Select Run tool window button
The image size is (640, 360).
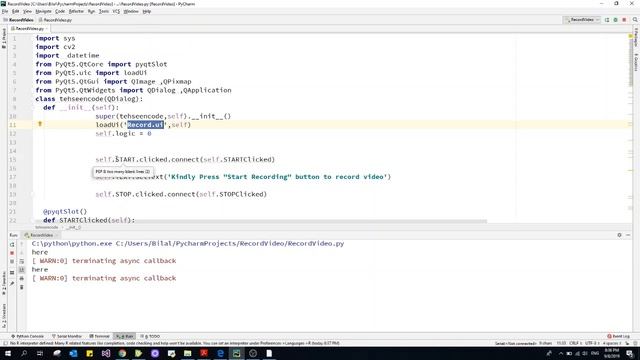click(124, 336)
